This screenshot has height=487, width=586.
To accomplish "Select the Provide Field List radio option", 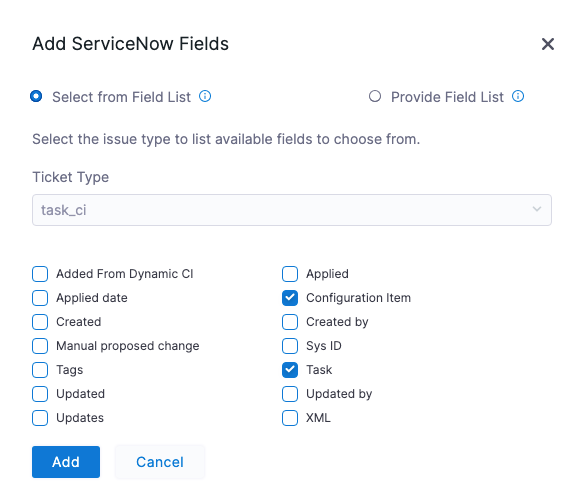I will (375, 96).
